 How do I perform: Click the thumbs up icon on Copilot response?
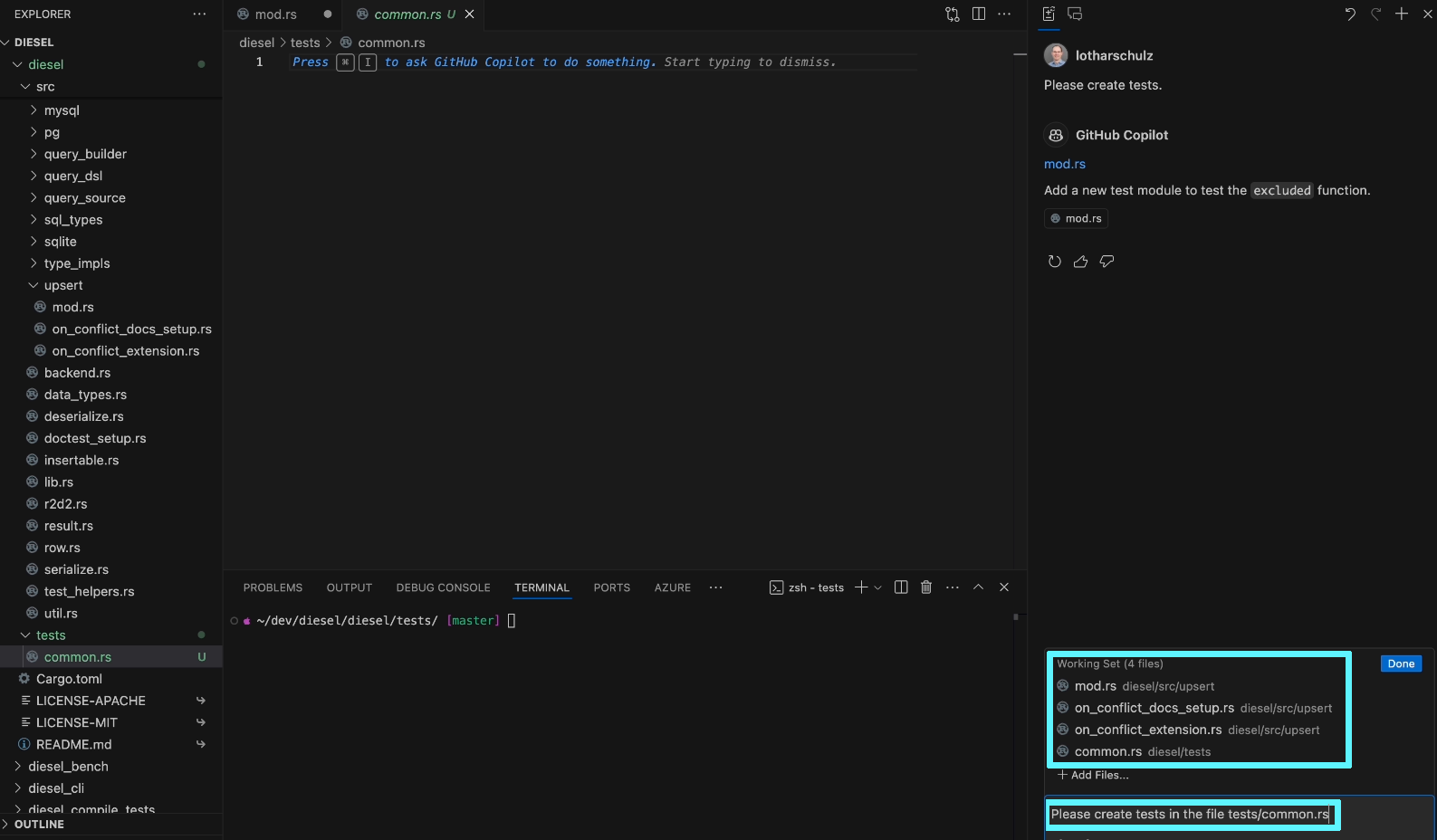click(1080, 262)
